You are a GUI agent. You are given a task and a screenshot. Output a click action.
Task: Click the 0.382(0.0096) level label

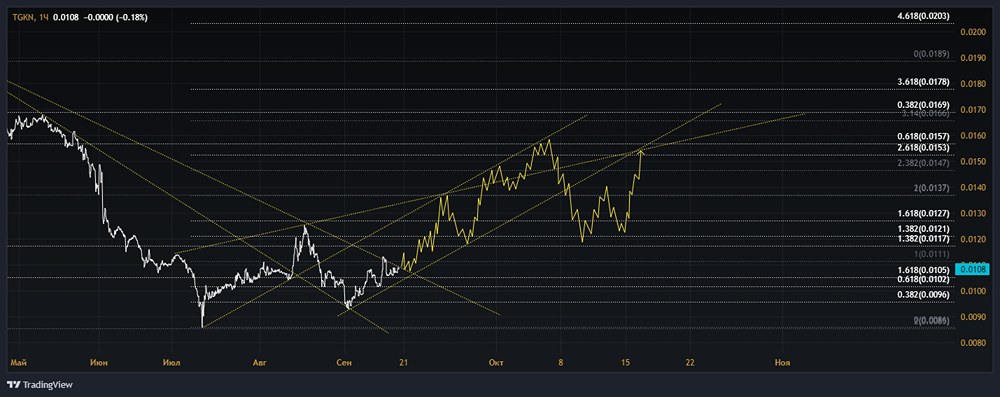pyautogui.click(x=923, y=295)
